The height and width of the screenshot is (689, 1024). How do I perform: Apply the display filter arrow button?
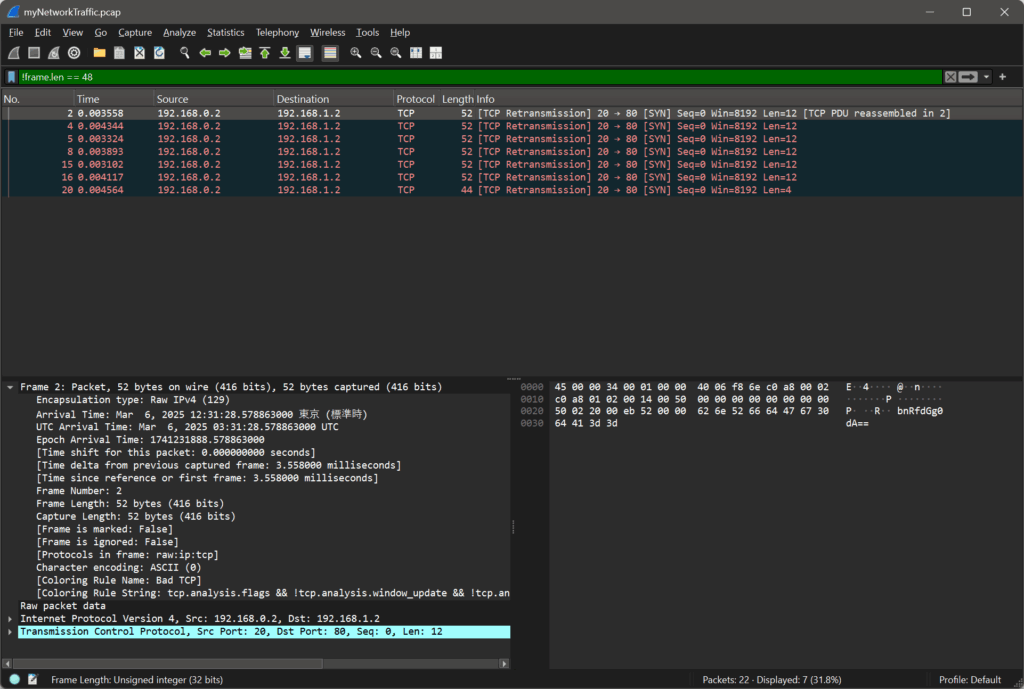point(968,77)
